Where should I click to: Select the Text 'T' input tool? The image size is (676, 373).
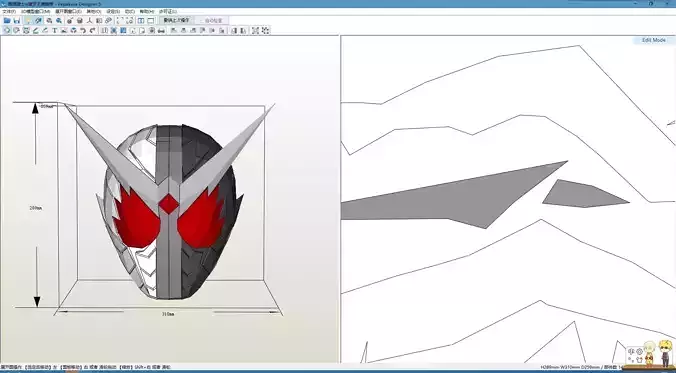point(55,30)
